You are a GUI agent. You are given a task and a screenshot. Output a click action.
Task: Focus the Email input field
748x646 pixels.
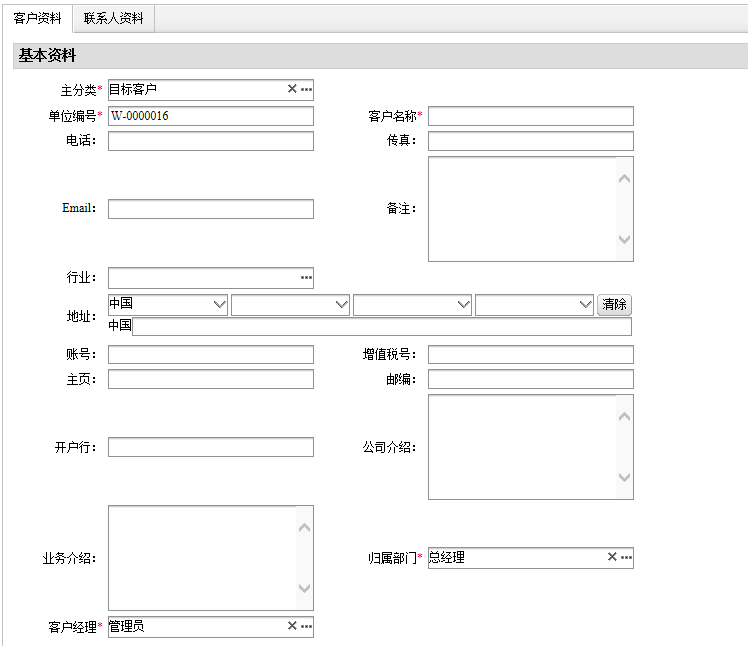point(211,209)
